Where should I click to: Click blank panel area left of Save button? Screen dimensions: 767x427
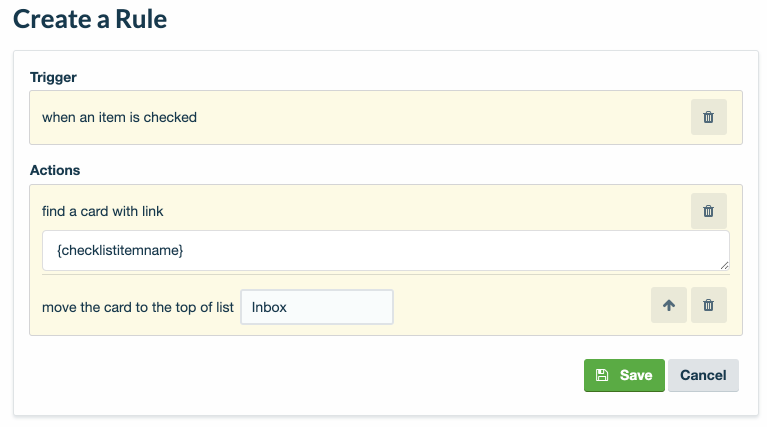(x=300, y=376)
